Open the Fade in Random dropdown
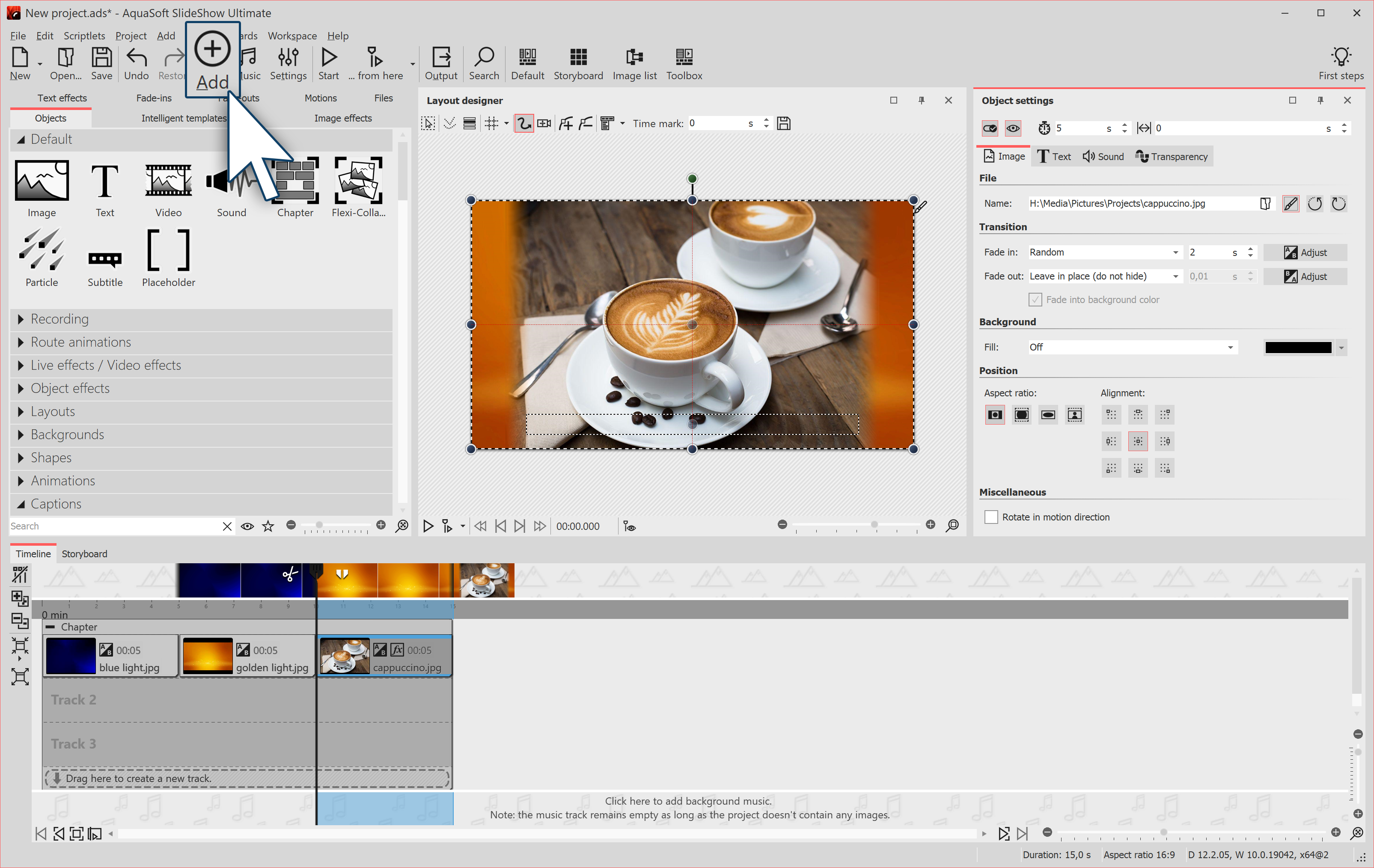 coord(1104,252)
